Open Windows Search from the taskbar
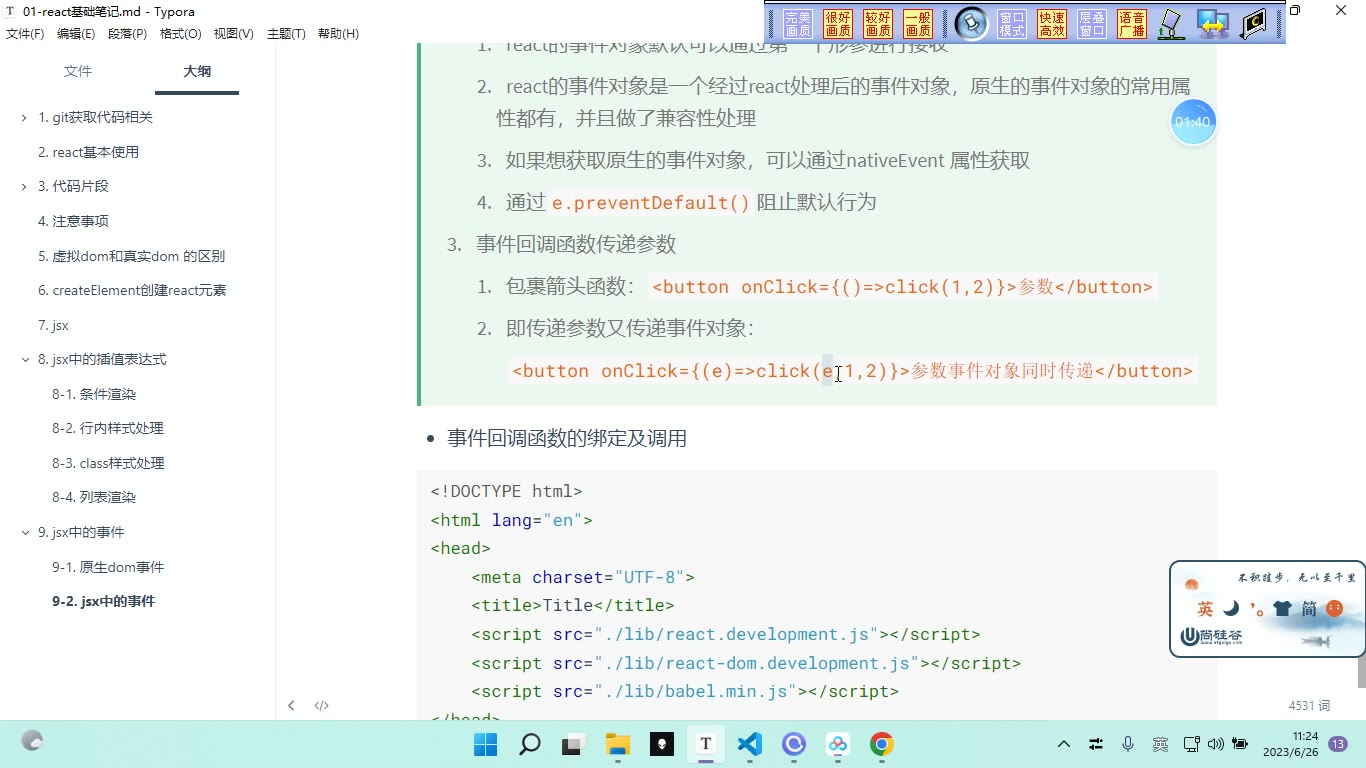Image resolution: width=1366 pixels, height=768 pixels. [530, 744]
